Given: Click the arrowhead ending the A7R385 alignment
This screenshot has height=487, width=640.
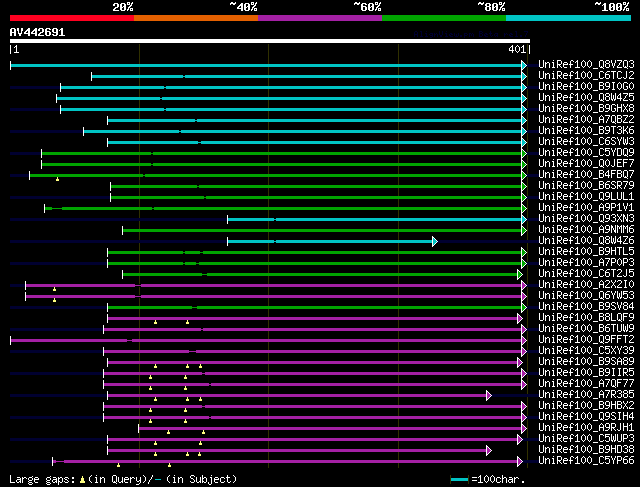Looking at the screenshot, I should pyautogui.click(x=489, y=396).
